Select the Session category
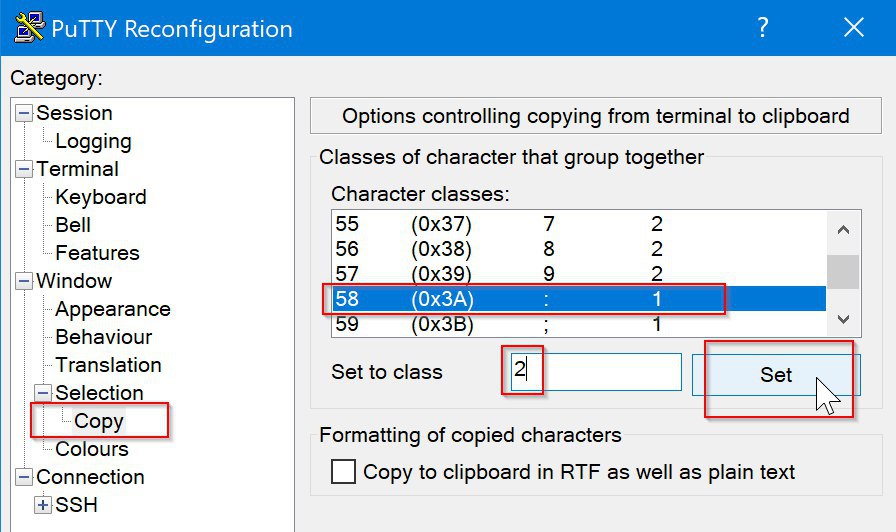The width and height of the screenshot is (896, 532). click(74, 113)
